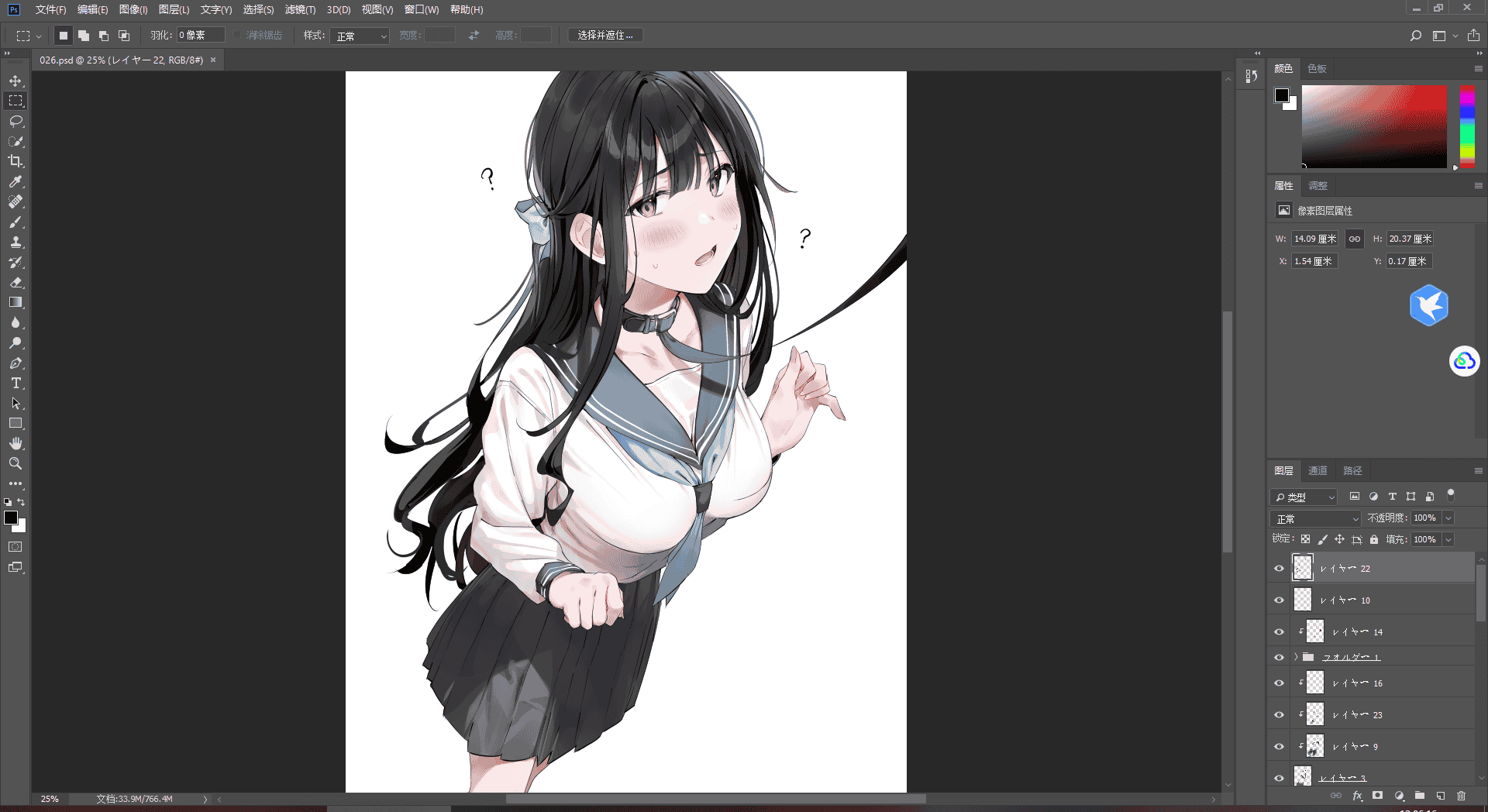Click the hue spectrum slider strip

(1467, 126)
